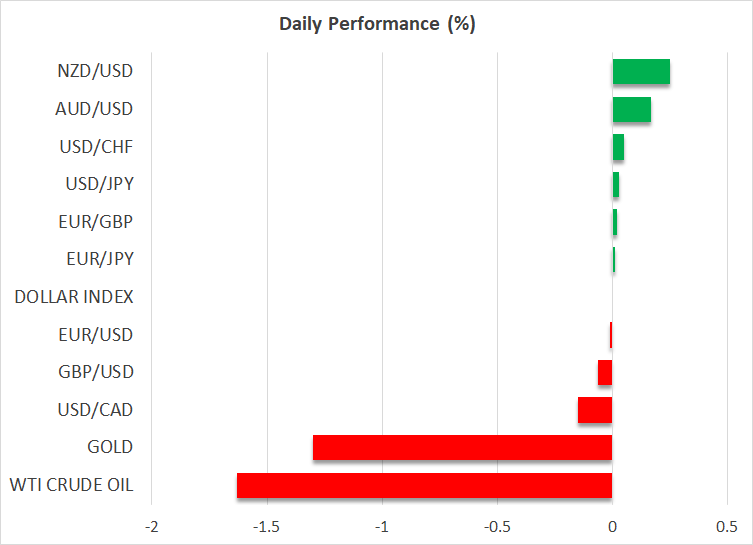Viewport: 753px width, 545px height.
Task: Select the USD/JPY axis label
Action: (98, 184)
